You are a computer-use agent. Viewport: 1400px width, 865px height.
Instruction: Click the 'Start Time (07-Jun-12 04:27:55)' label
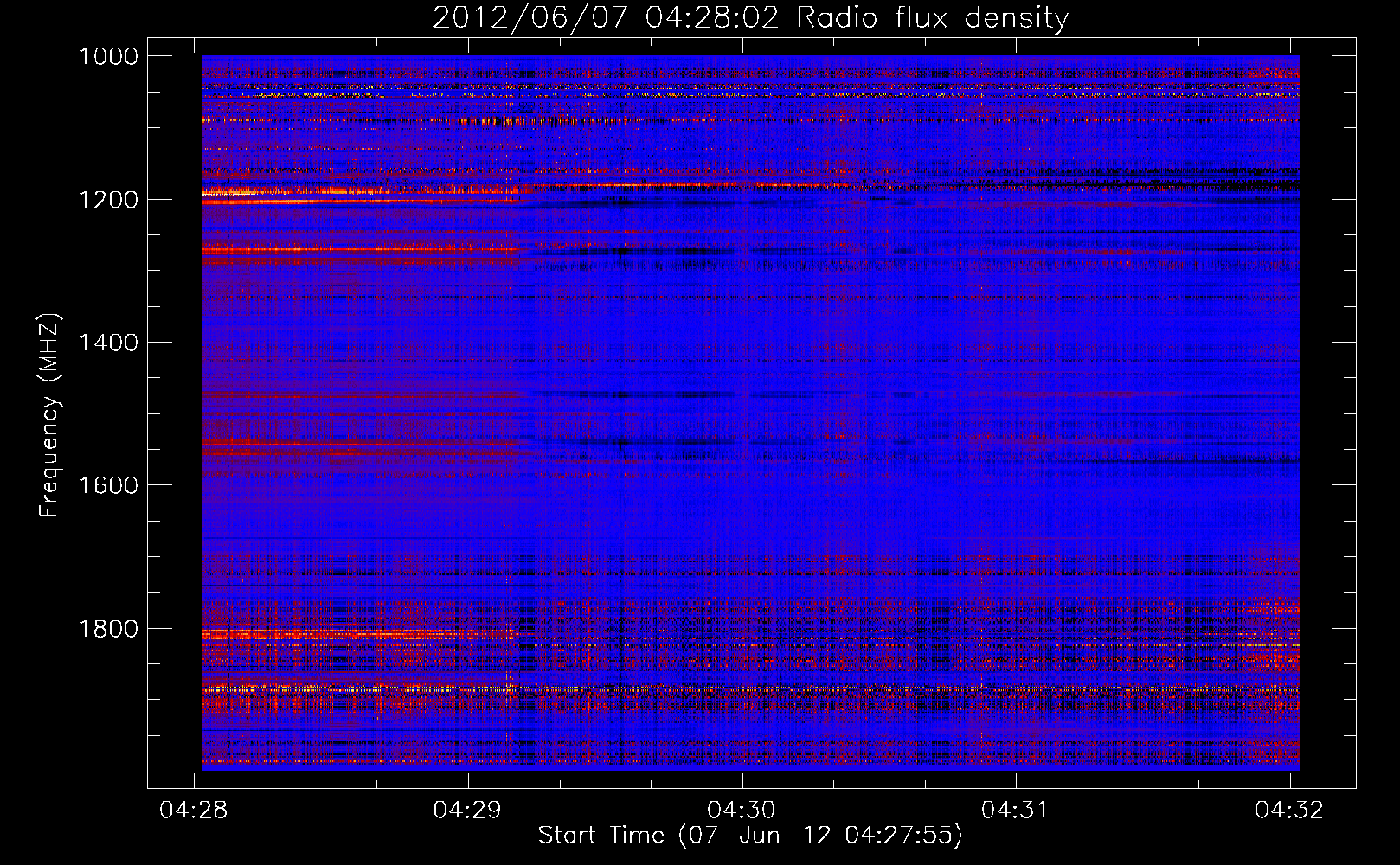(x=750, y=836)
